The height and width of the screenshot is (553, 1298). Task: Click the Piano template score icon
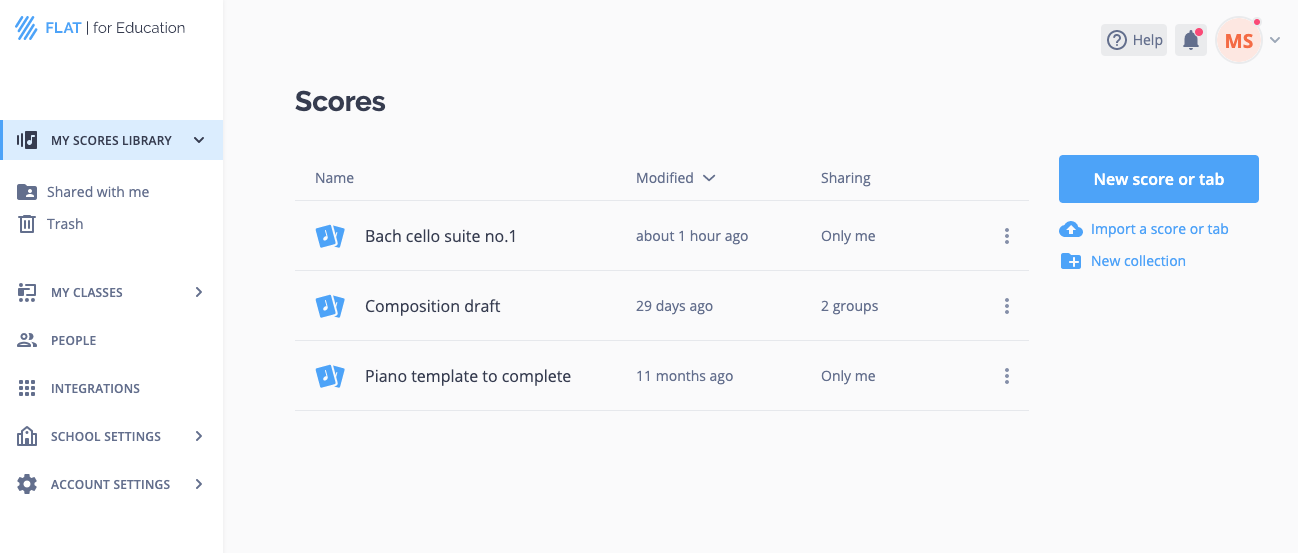[330, 376]
